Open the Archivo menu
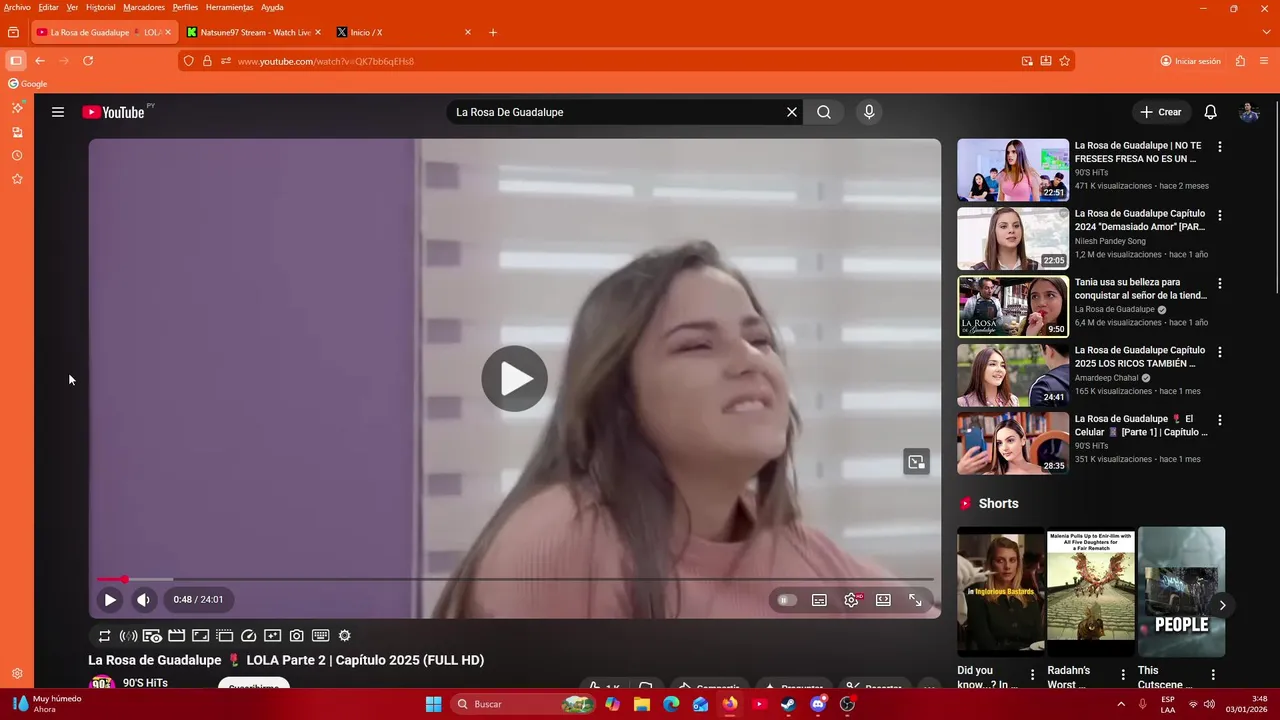Image resolution: width=1280 pixels, height=720 pixels. (17, 7)
